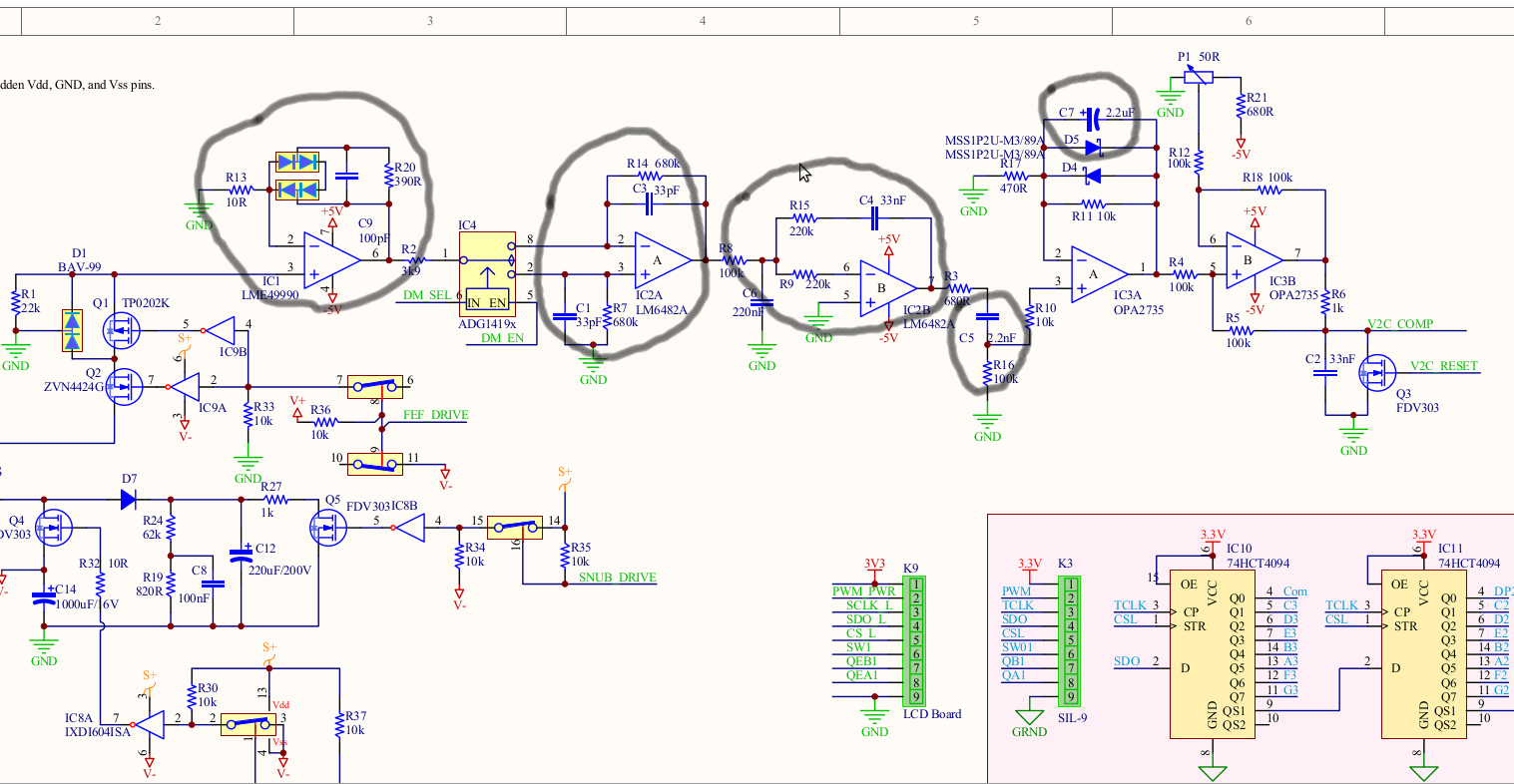Click the SNUB_DRIVE net label
This screenshot has width=1514, height=784.
(617, 578)
